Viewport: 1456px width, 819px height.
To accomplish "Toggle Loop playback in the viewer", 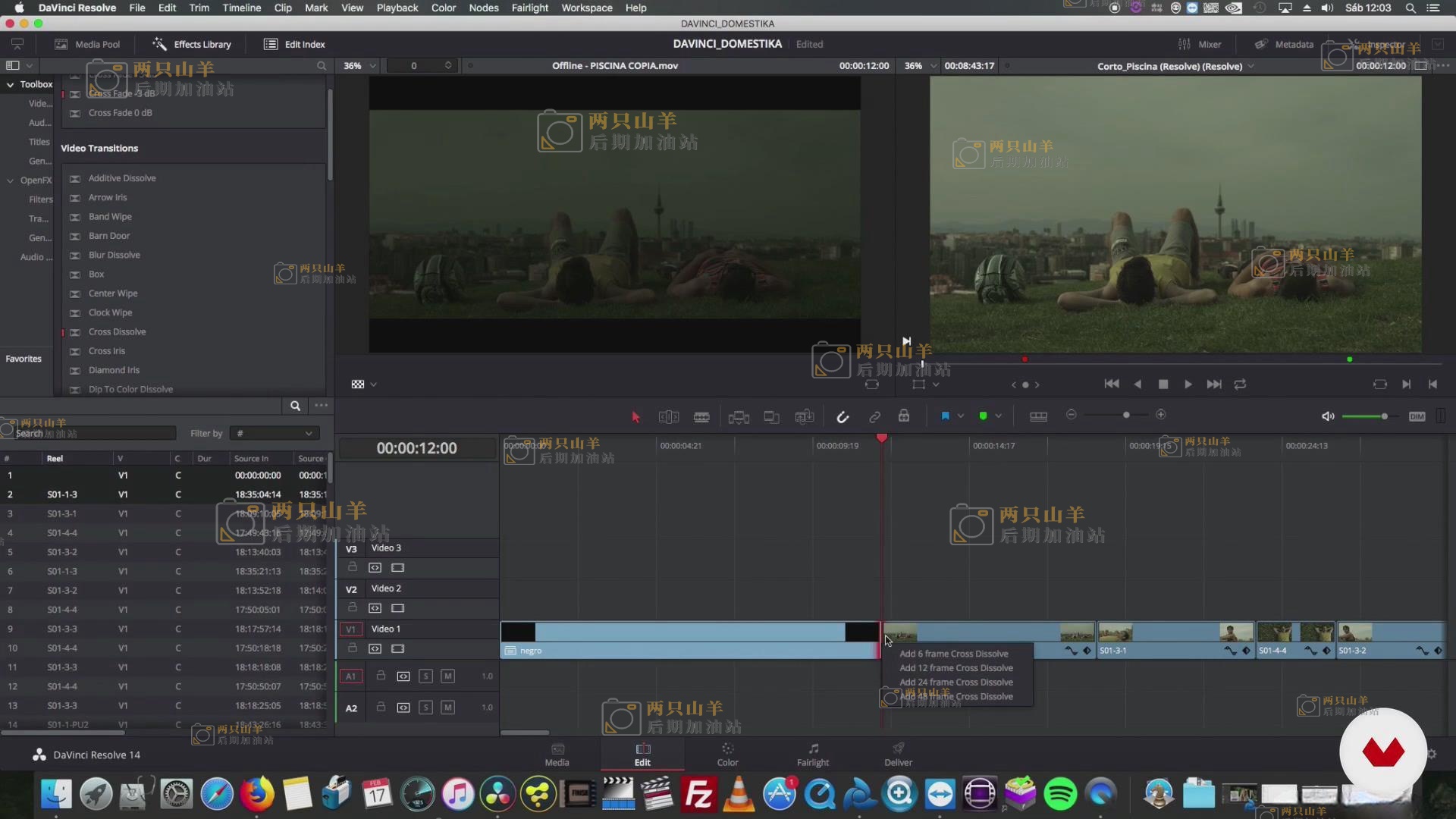I will click(1240, 384).
